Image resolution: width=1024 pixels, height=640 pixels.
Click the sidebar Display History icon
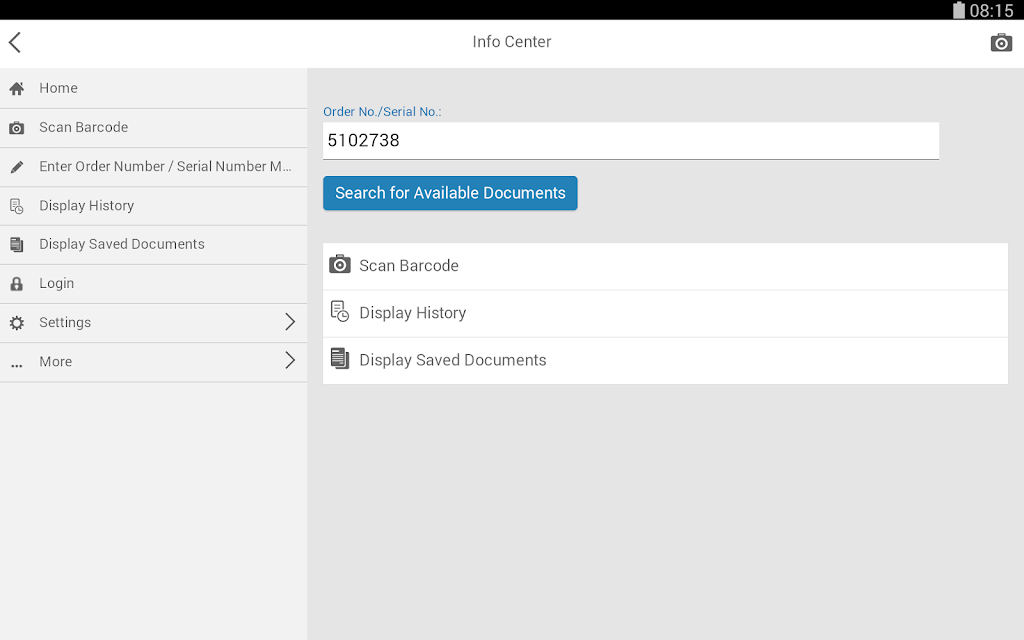coord(17,206)
